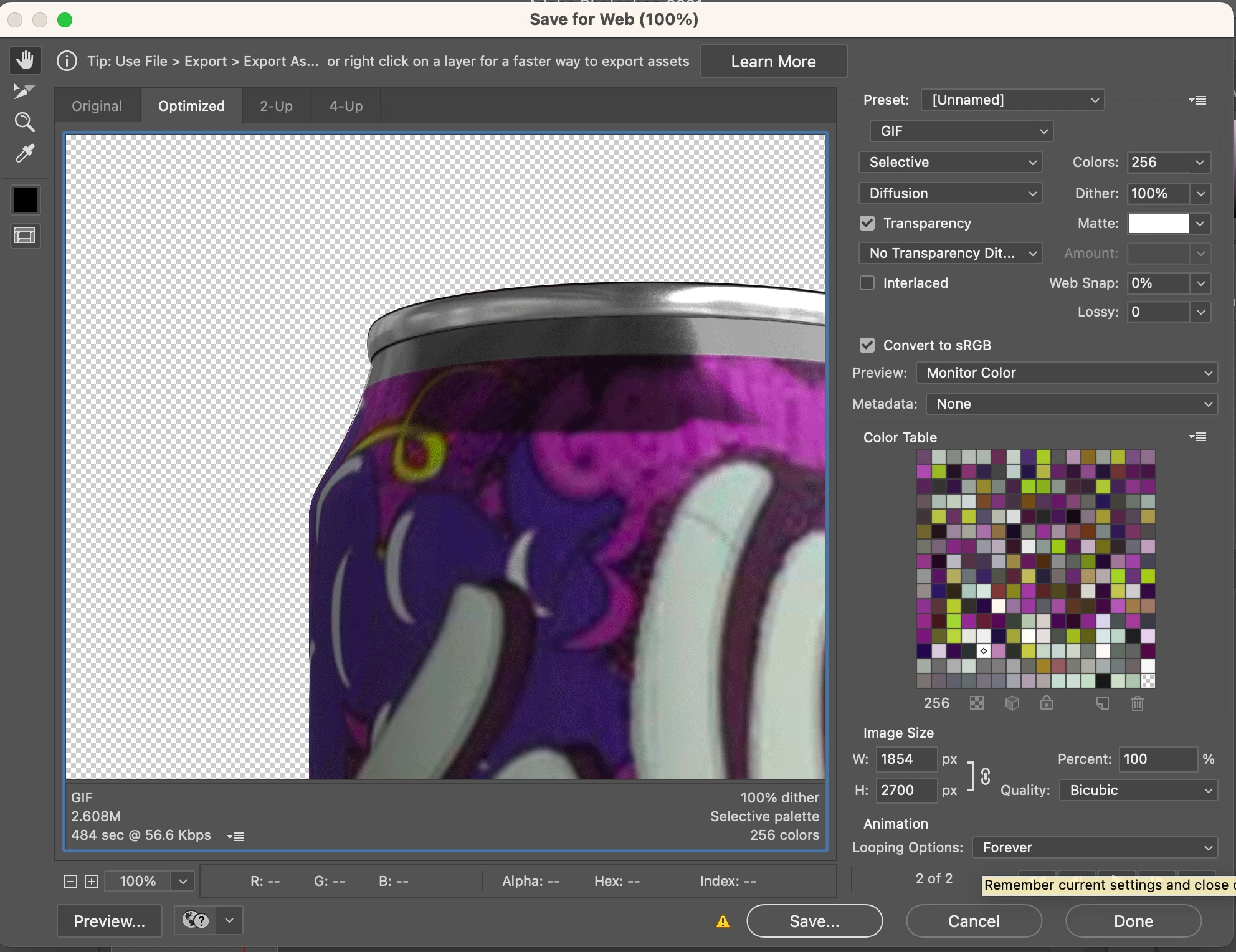Open Color Table panel menu icon
Image resolution: width=1236 pixels, height=952 pixels.
tap(1197, 437)
